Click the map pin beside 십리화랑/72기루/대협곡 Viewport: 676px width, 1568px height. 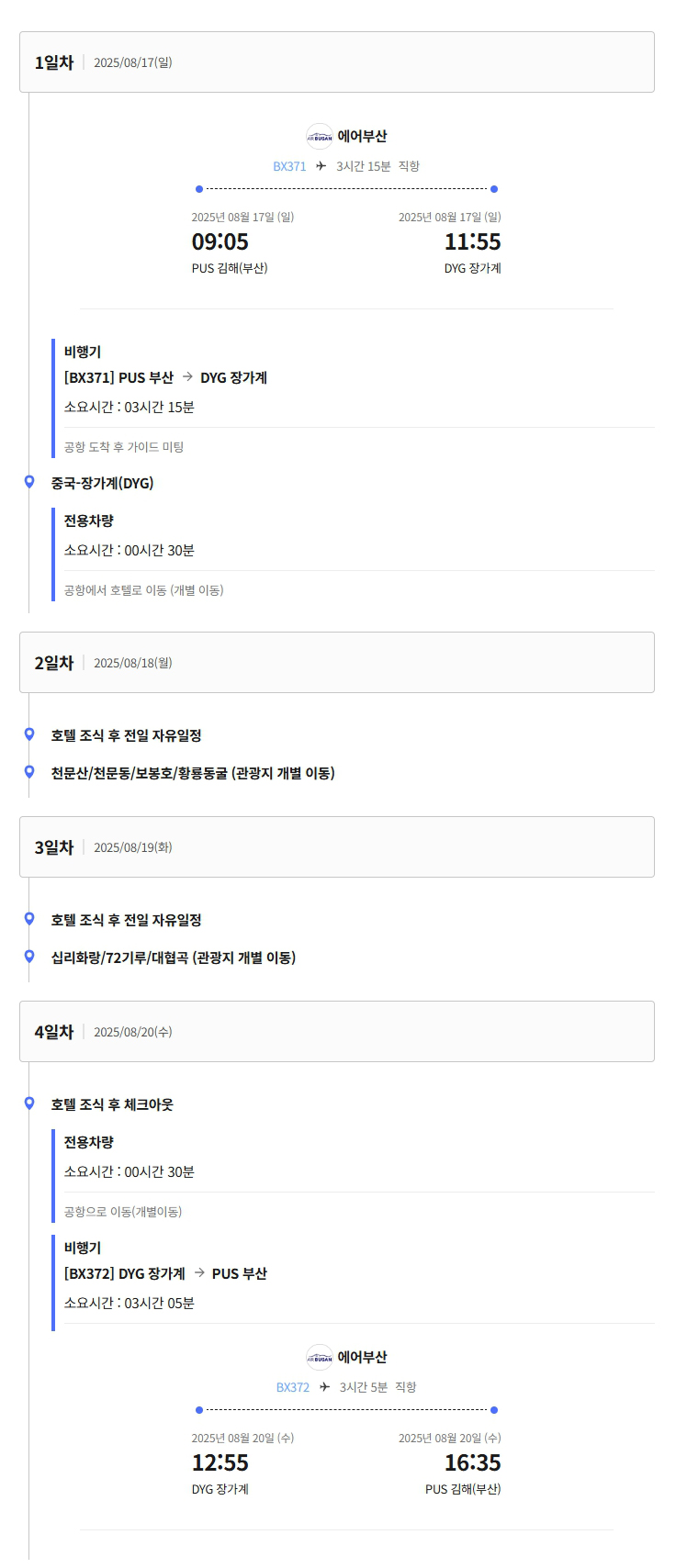(29, 957)
